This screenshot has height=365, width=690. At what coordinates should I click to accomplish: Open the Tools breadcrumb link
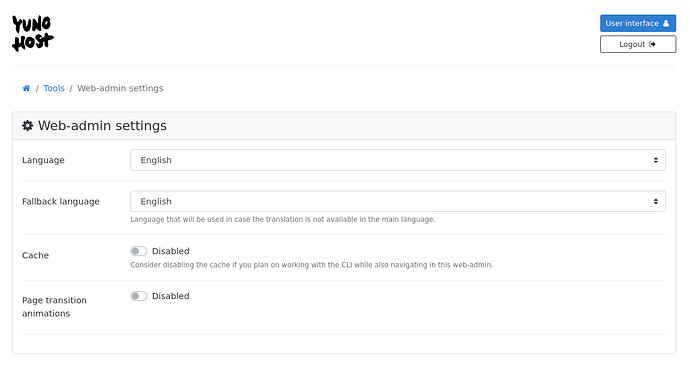pos(54,88)
